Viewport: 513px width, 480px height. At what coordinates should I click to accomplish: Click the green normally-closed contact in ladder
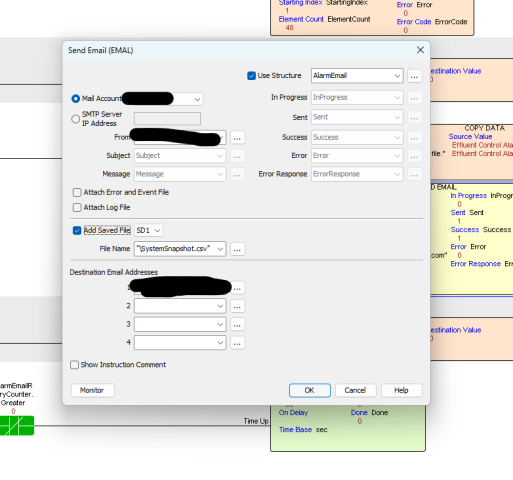[17, 425]
